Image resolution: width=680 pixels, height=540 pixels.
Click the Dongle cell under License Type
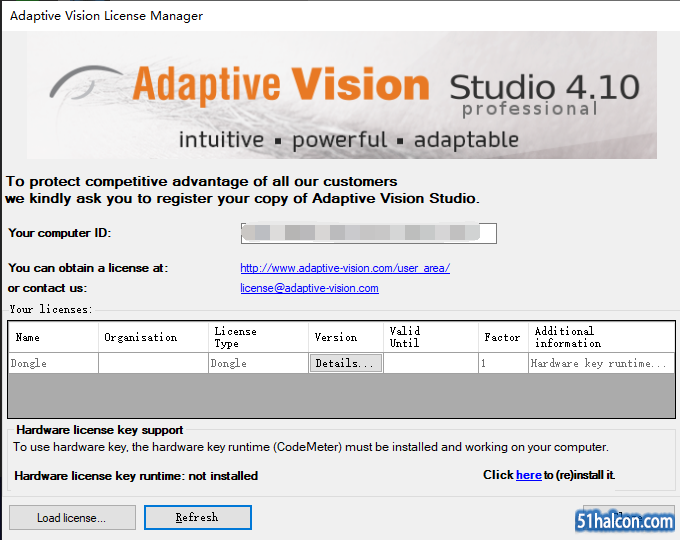(258, 363)
